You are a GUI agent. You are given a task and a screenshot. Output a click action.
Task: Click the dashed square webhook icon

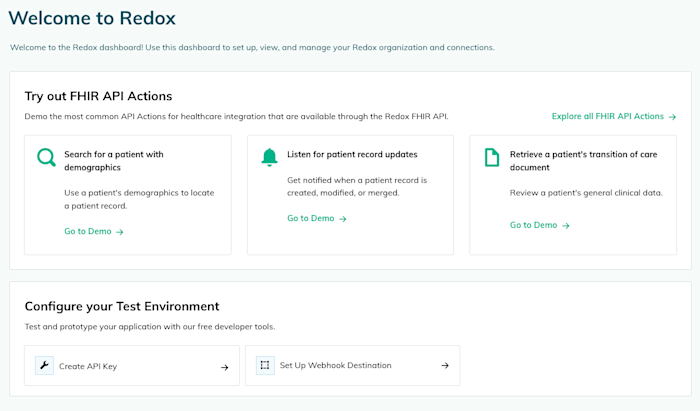(x=265, y=365)
